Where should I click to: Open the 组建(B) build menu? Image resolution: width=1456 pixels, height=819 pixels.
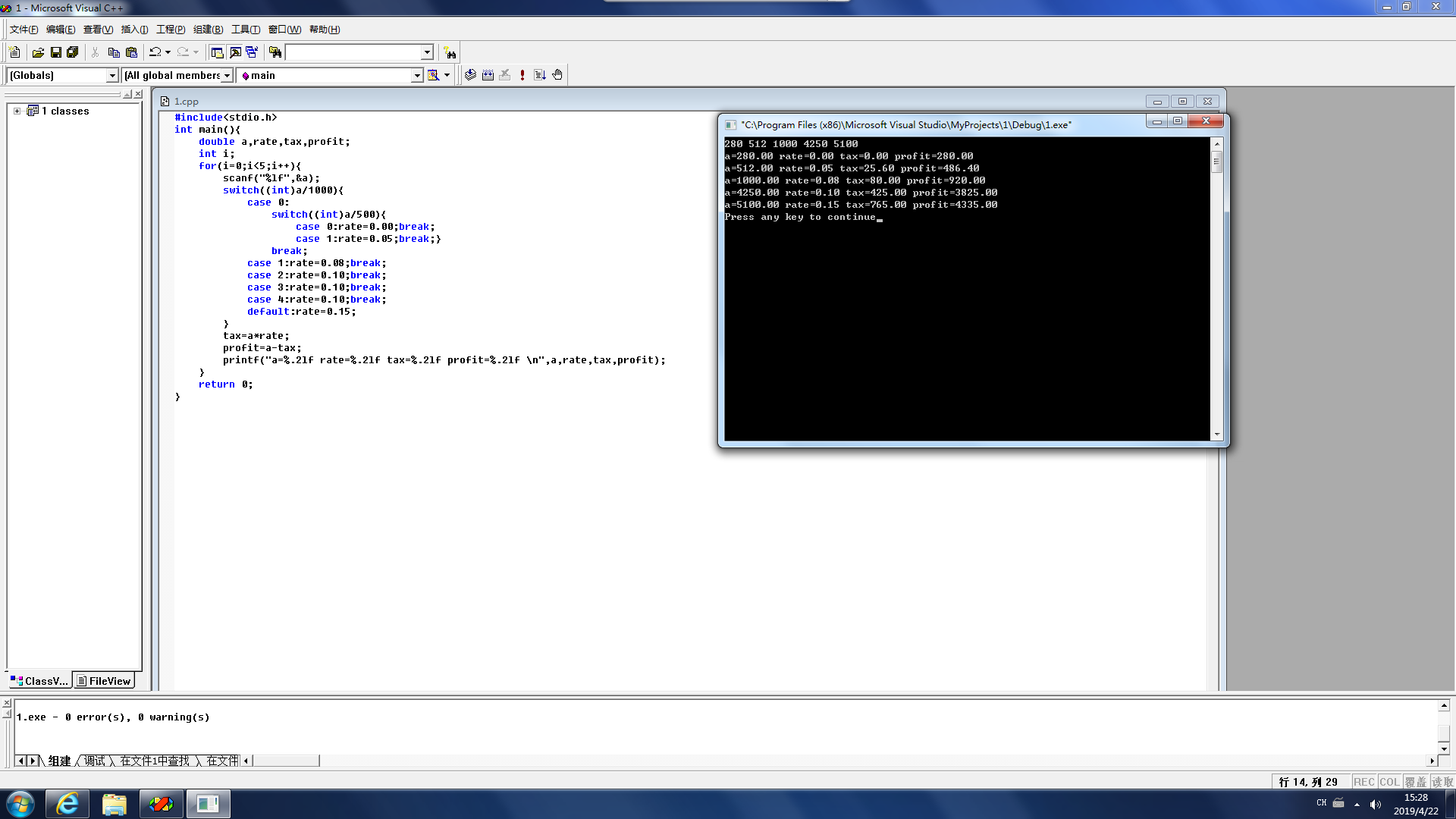click(x=208, y=30)
